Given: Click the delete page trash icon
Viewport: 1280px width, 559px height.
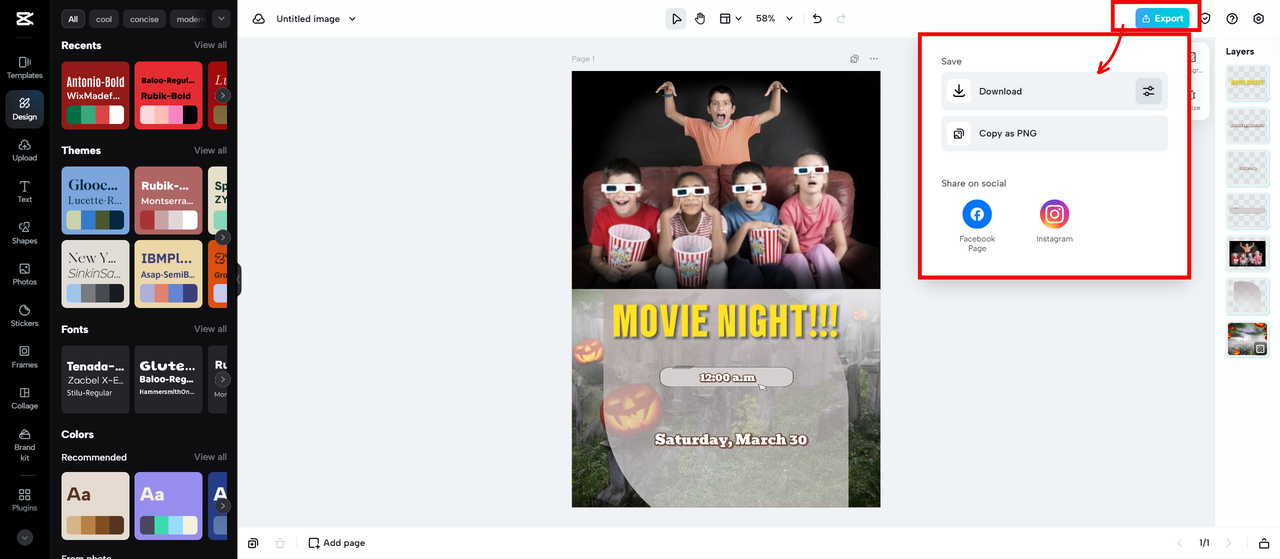Looking at the screenshot, I should (x=280, y=543).
